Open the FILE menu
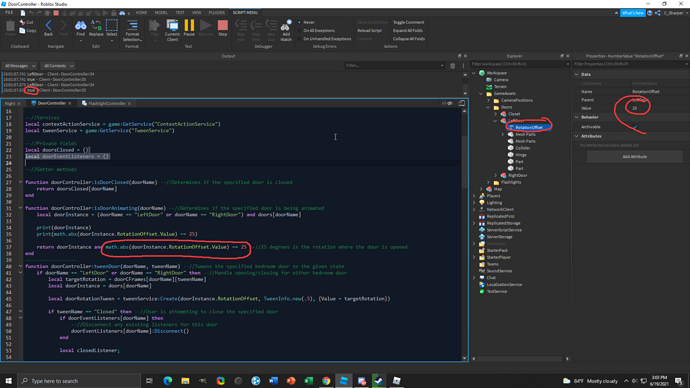Viewport: 690px width, 388px height. 9,13
